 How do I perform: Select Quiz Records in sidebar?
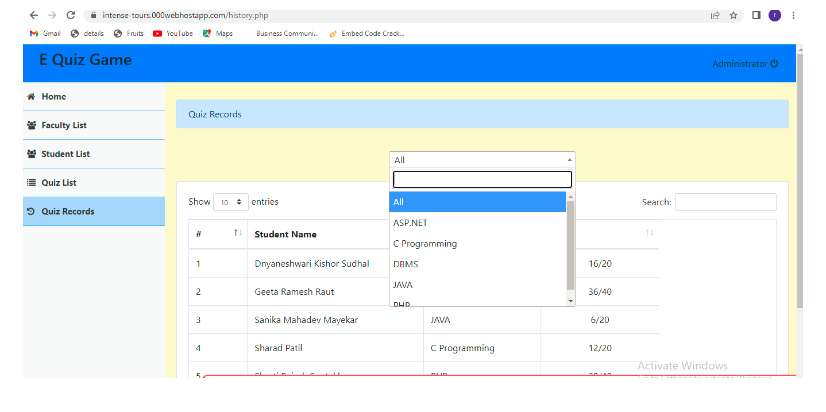click(94, 211)
